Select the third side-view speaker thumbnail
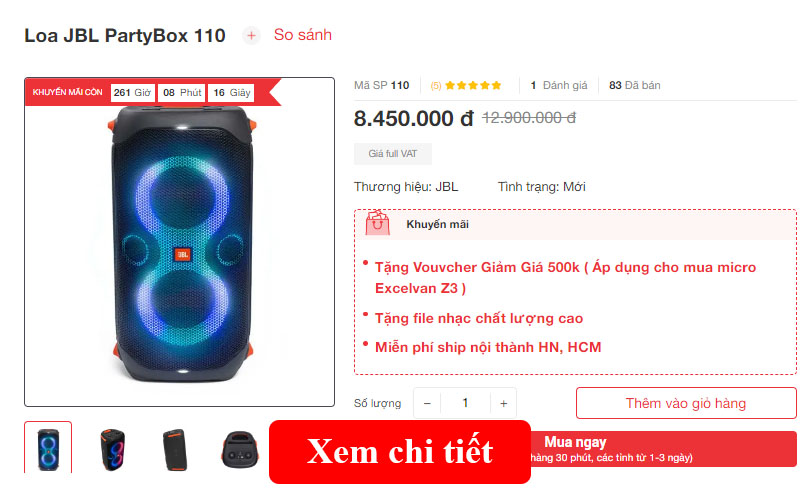Viewport: 800px width, 494px height. [x=176, y=449]
